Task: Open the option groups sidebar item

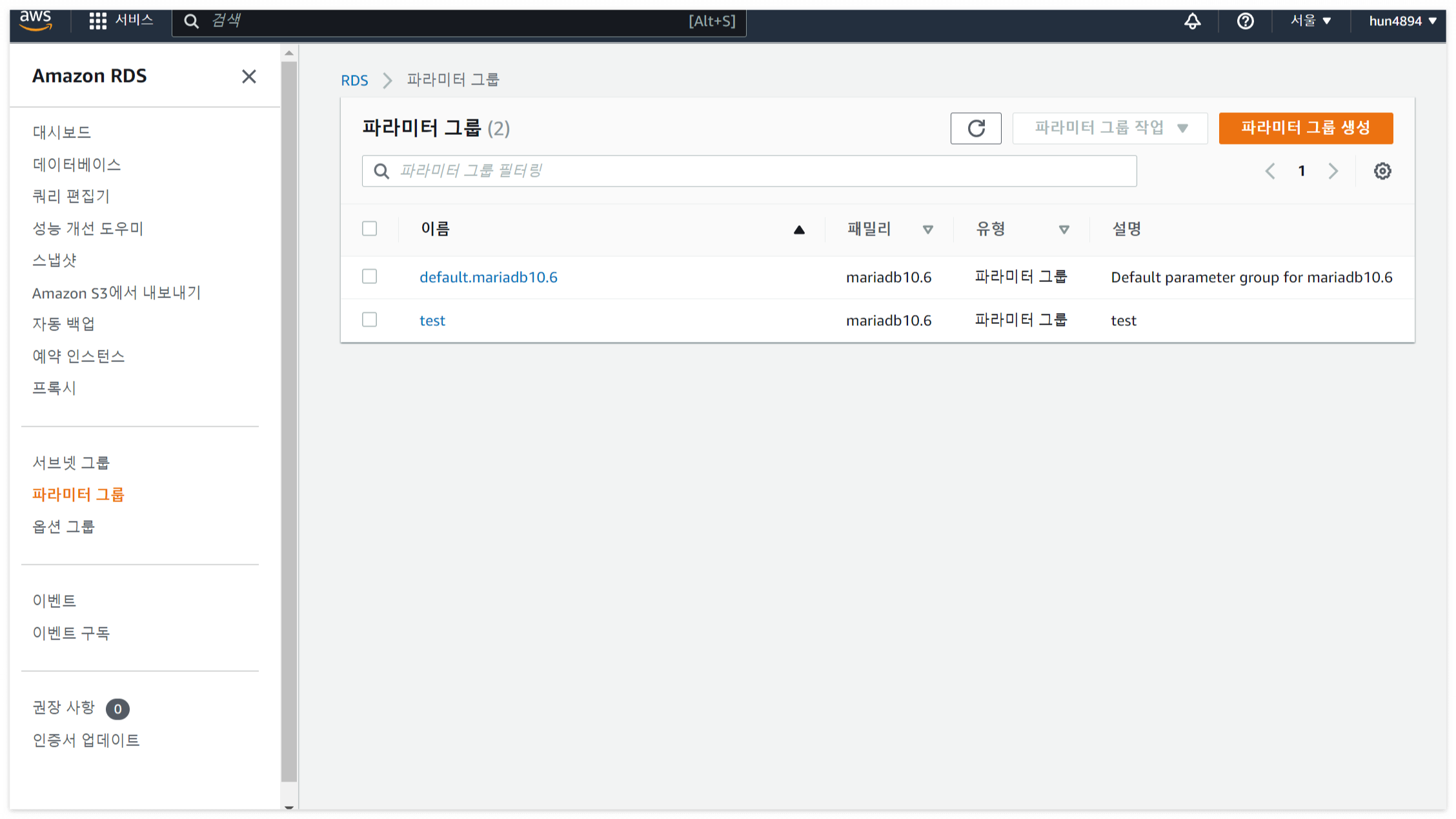Action: 63,527
